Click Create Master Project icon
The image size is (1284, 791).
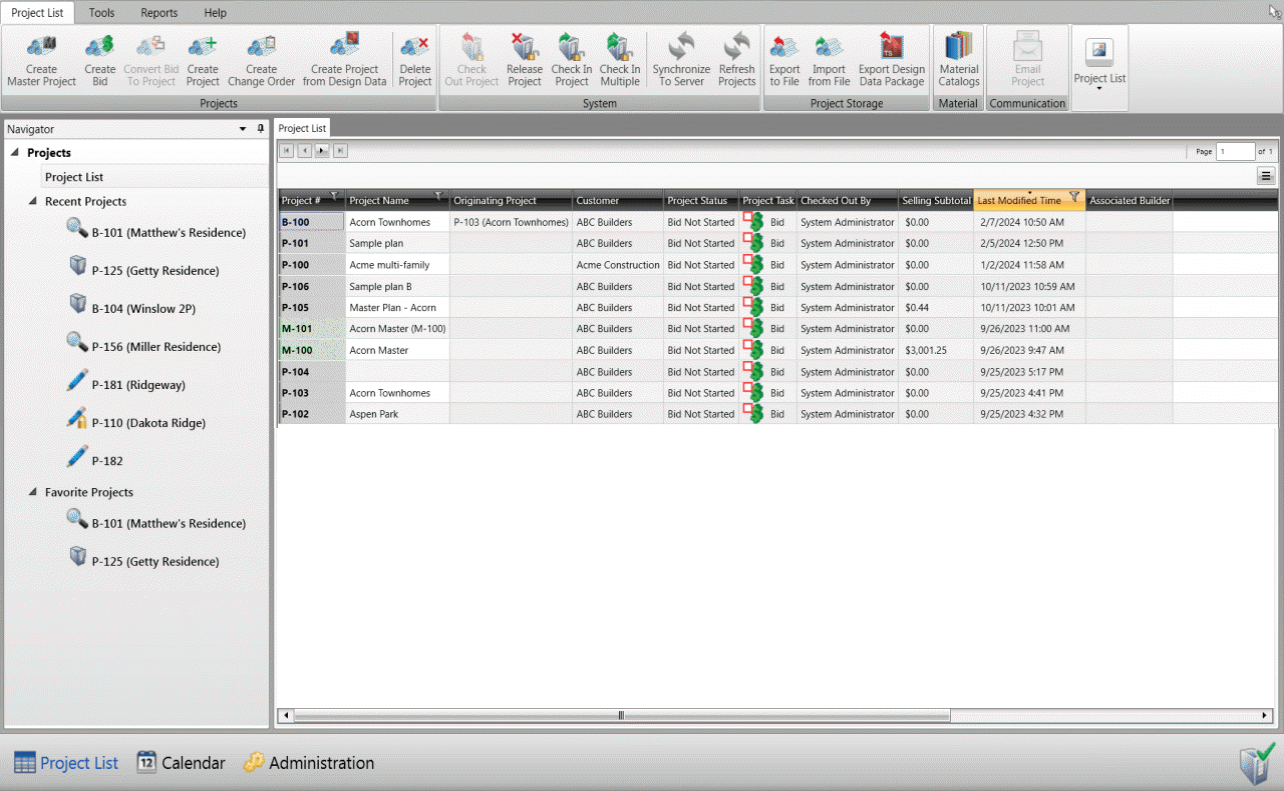42,47
